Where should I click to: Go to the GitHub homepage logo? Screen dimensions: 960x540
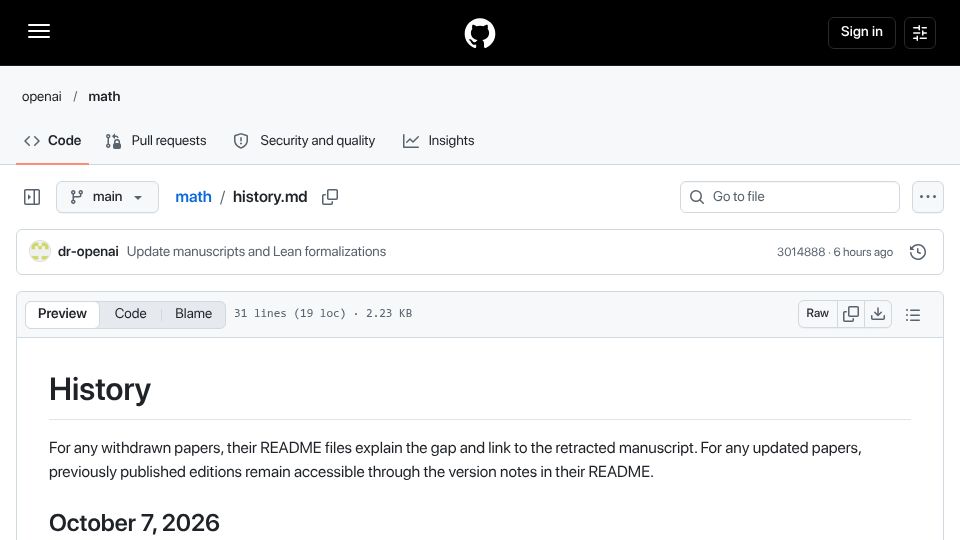tap(479, 33)
